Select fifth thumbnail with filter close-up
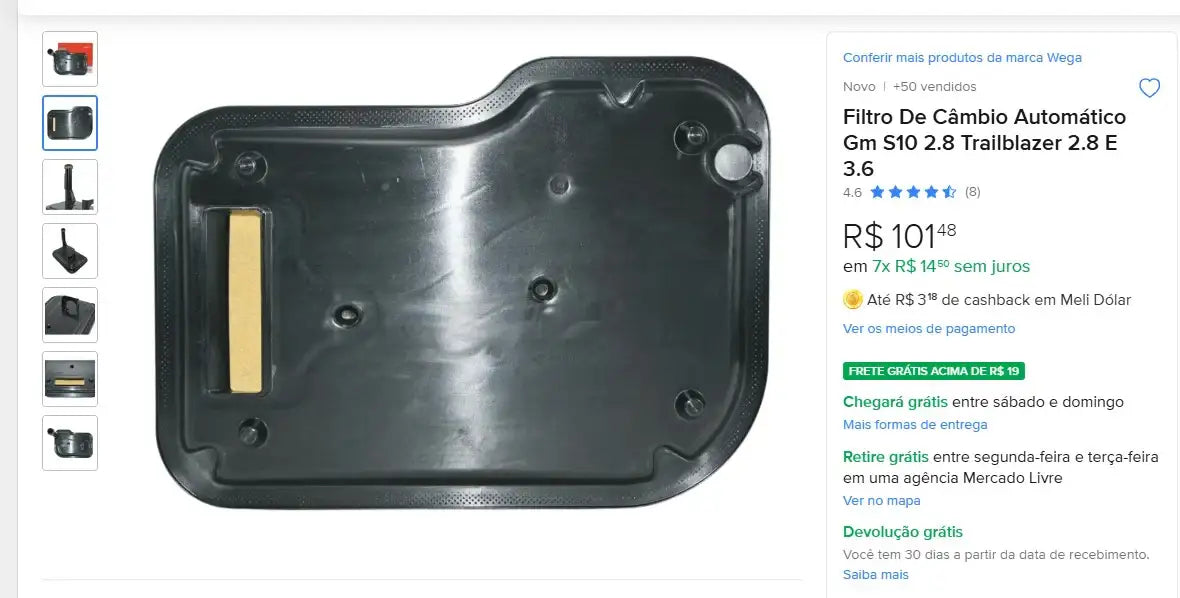 tap(70, 314)
